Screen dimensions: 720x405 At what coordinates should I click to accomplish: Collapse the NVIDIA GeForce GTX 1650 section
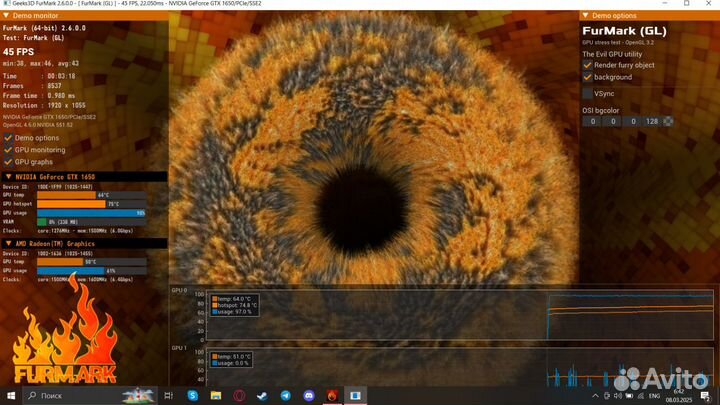6,176
